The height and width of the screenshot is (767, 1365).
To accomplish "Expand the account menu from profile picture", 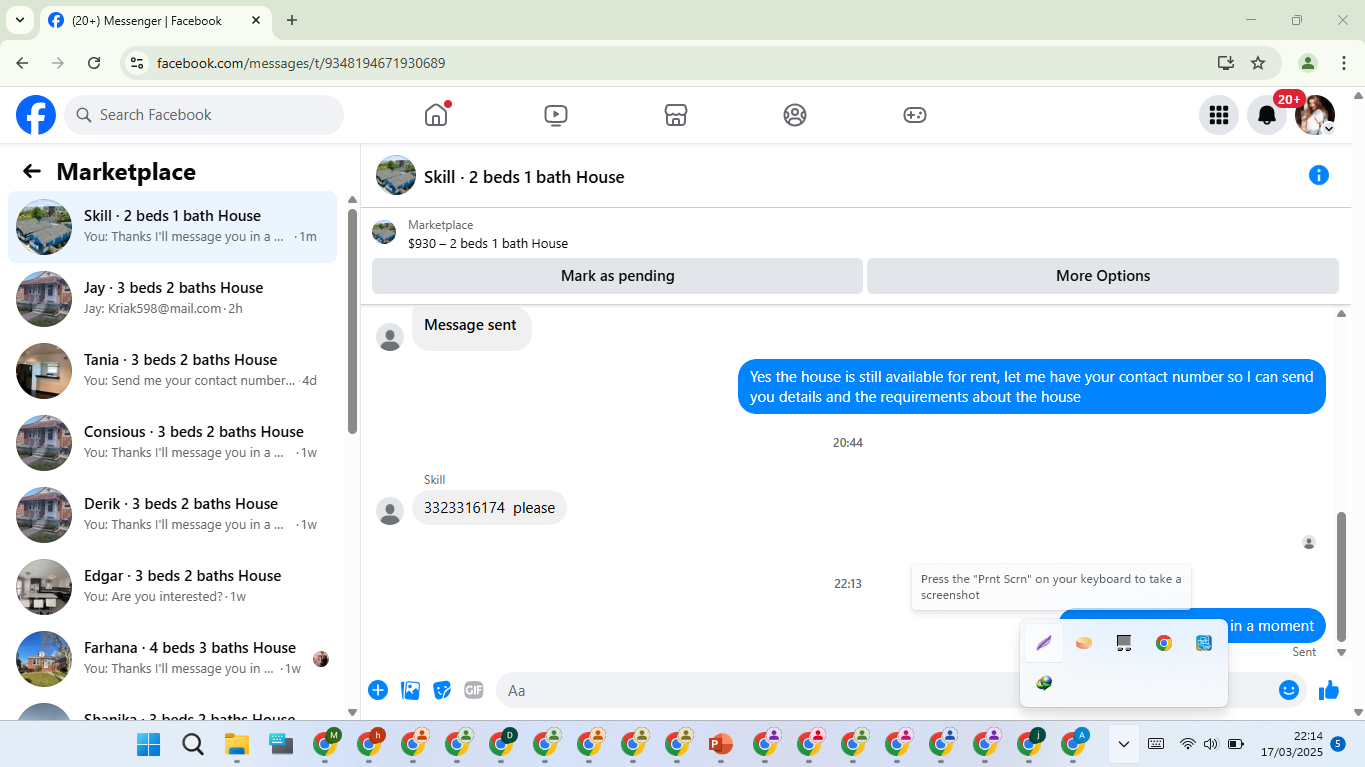I will (x=1315, y=115).
